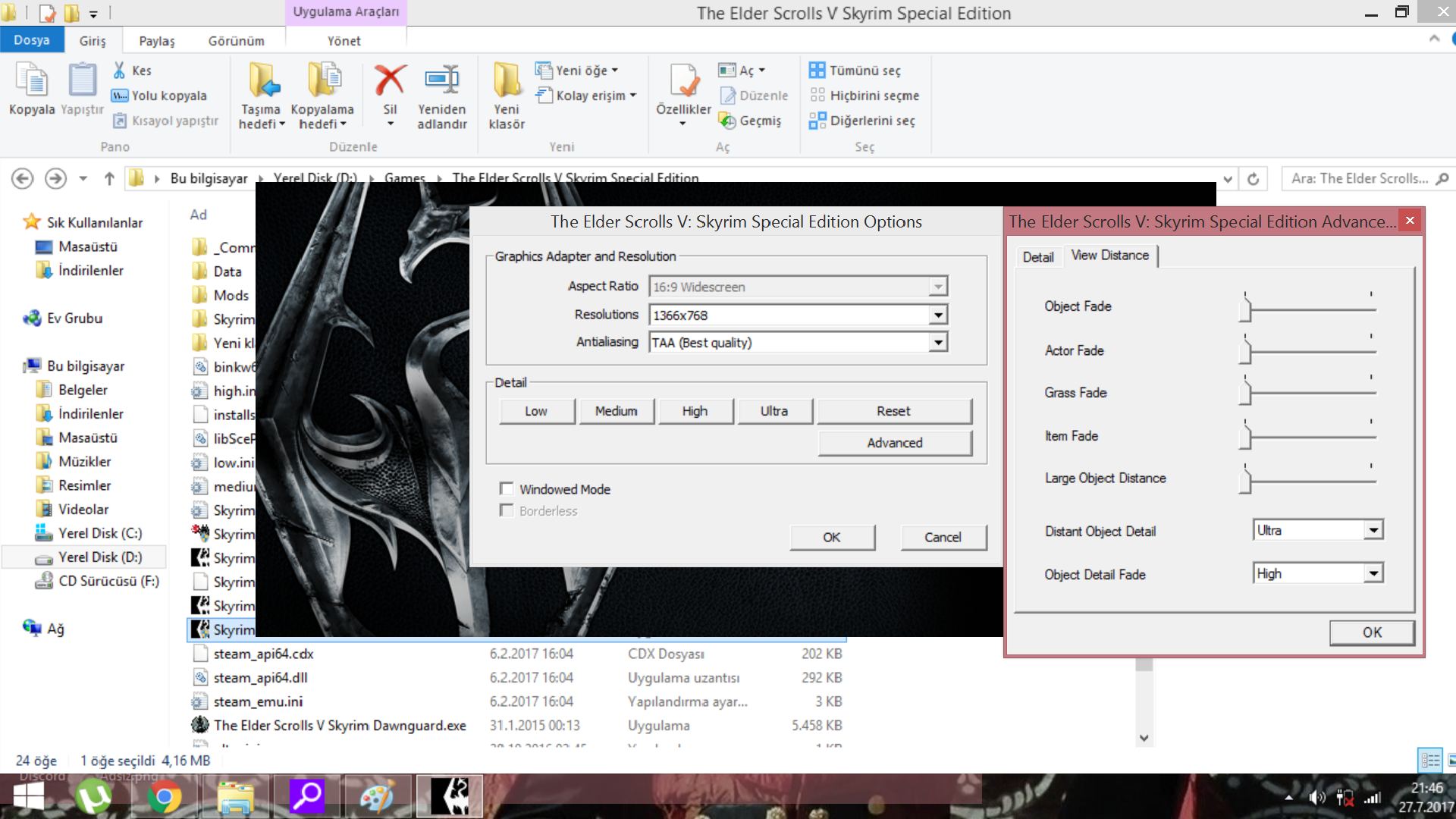This screenshot has width=1456, height=819.
Task: Click the Advanced button in Options
Action: 895,443
